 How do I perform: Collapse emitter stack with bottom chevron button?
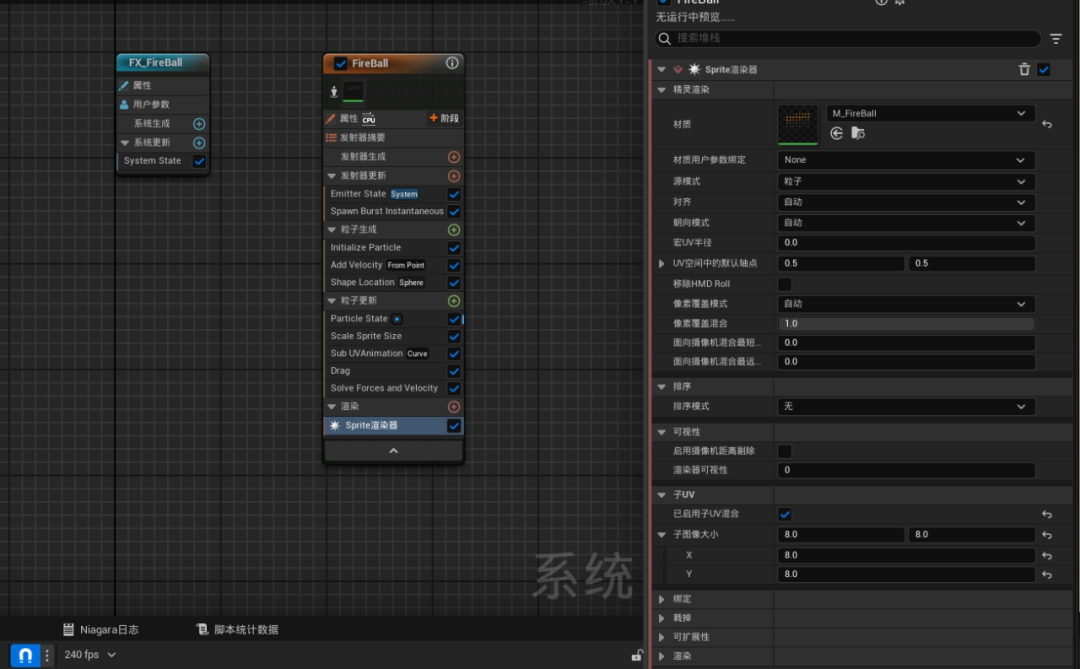coord(393,451)
